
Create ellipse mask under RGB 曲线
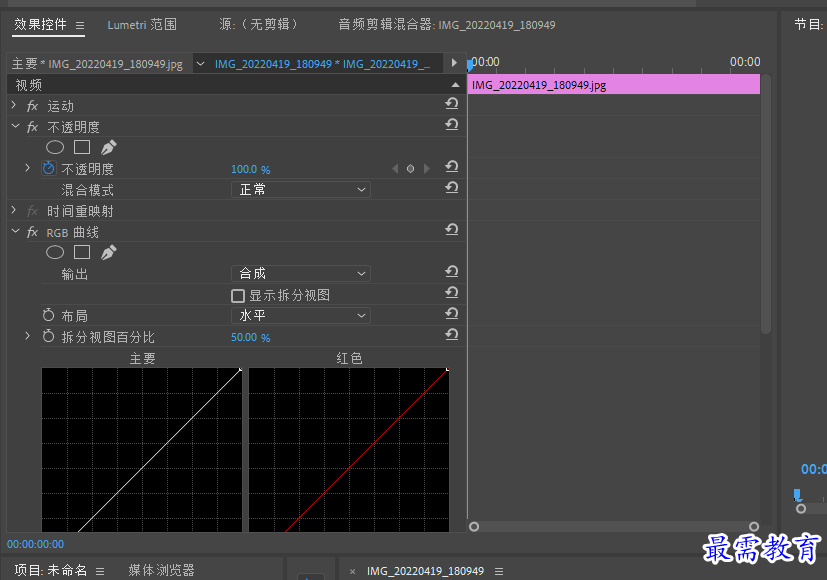click(x=55, y=253)
